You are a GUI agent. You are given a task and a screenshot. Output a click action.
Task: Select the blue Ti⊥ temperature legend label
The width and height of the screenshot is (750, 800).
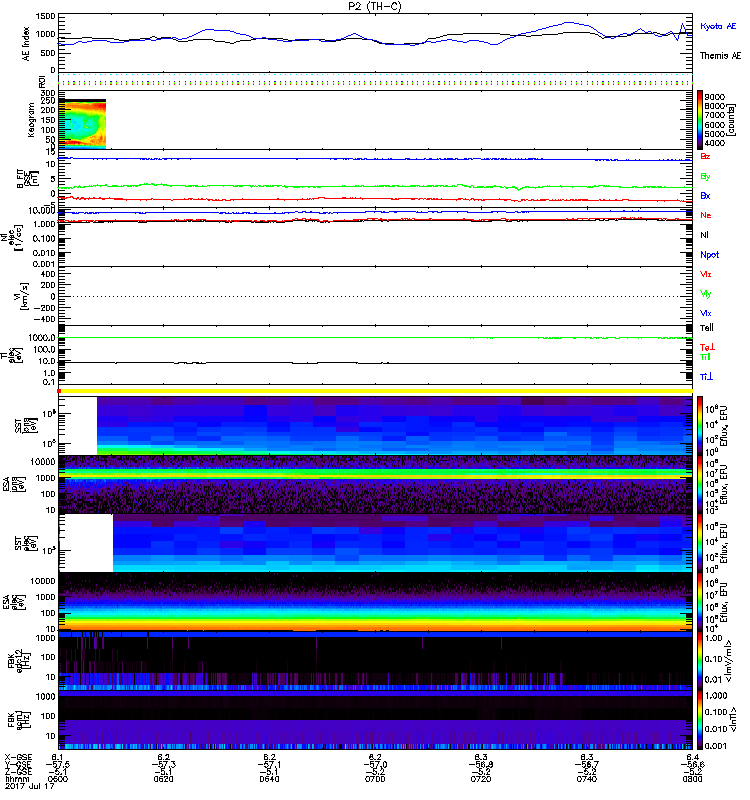coord(706,377)
